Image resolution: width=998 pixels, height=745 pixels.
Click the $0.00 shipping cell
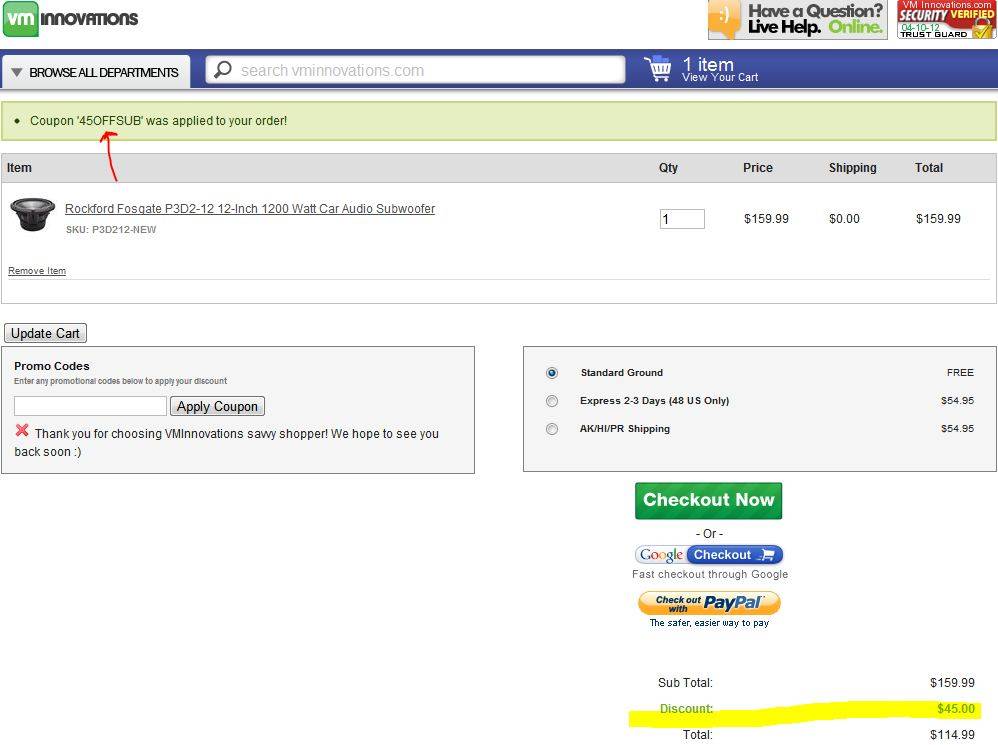pyautogui.click(x=844, y=219)
